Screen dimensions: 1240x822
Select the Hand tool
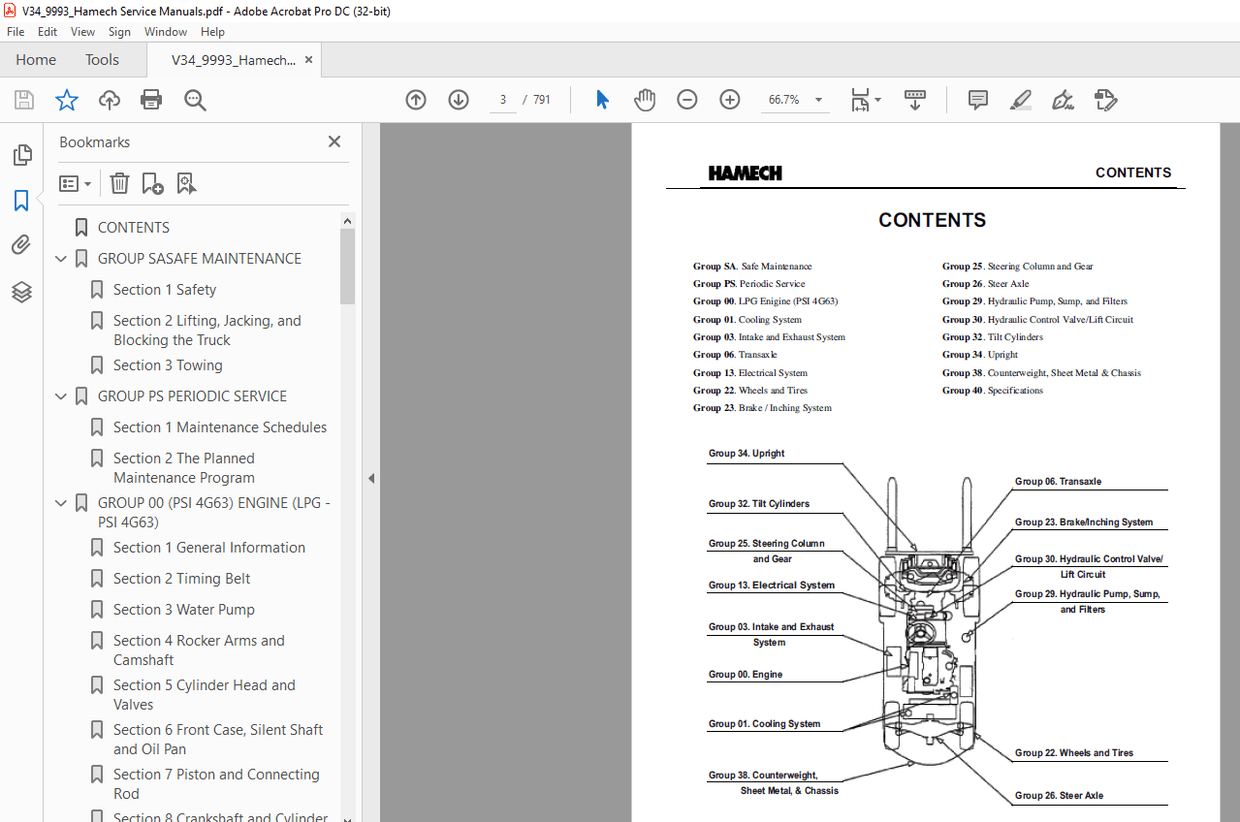pos(645,99)
